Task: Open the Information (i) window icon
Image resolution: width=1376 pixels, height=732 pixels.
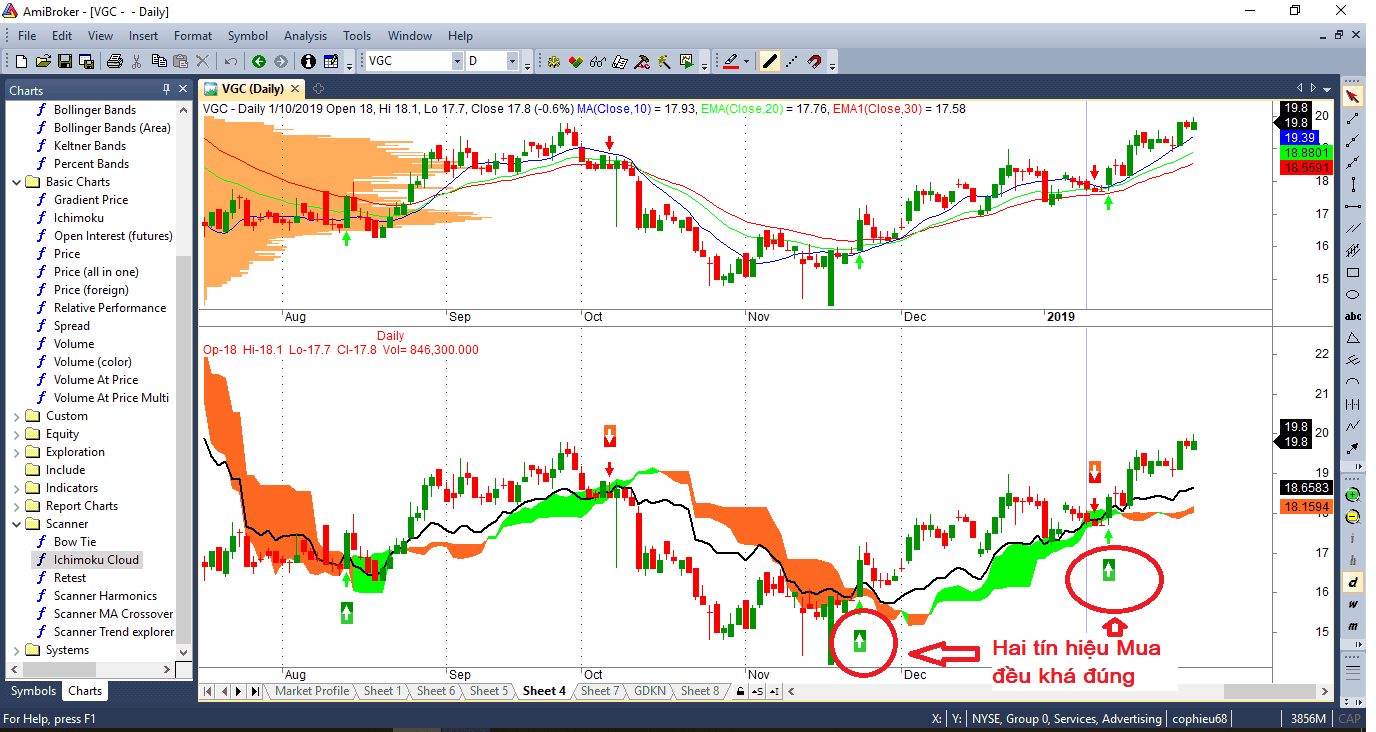Action: point(308,61)
